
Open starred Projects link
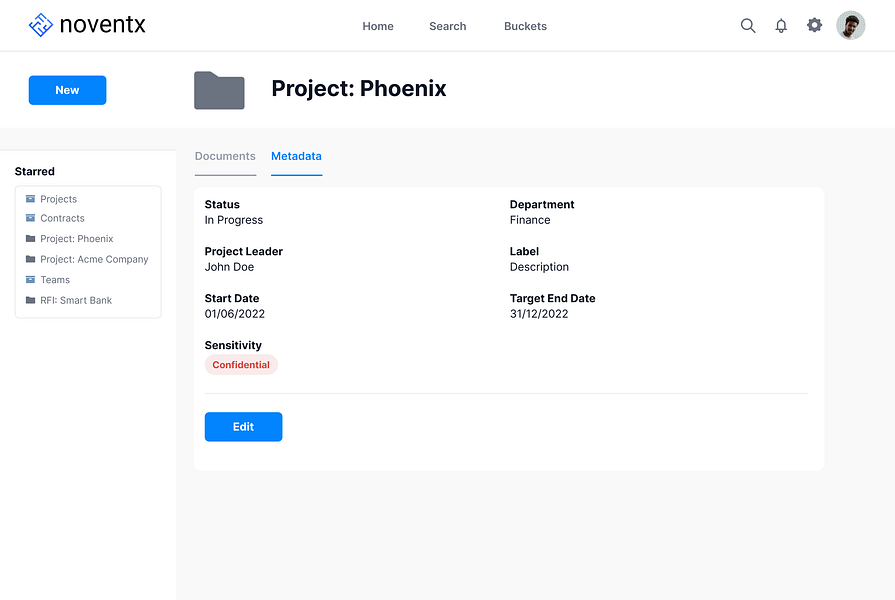(58, 199)
